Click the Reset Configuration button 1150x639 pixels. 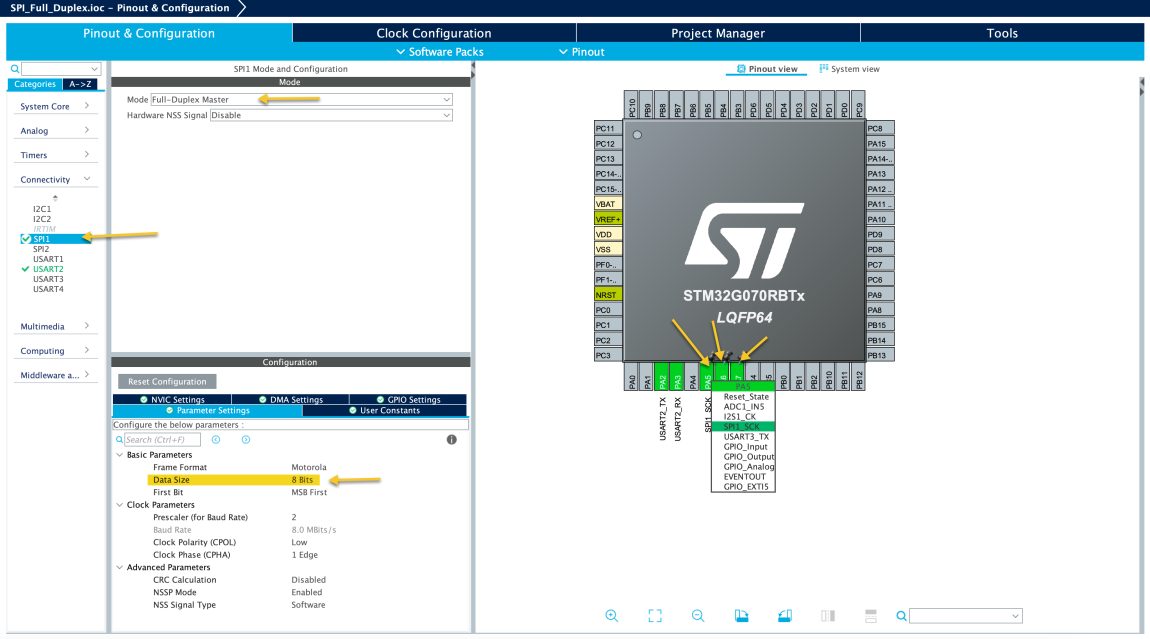coord(166,381)
